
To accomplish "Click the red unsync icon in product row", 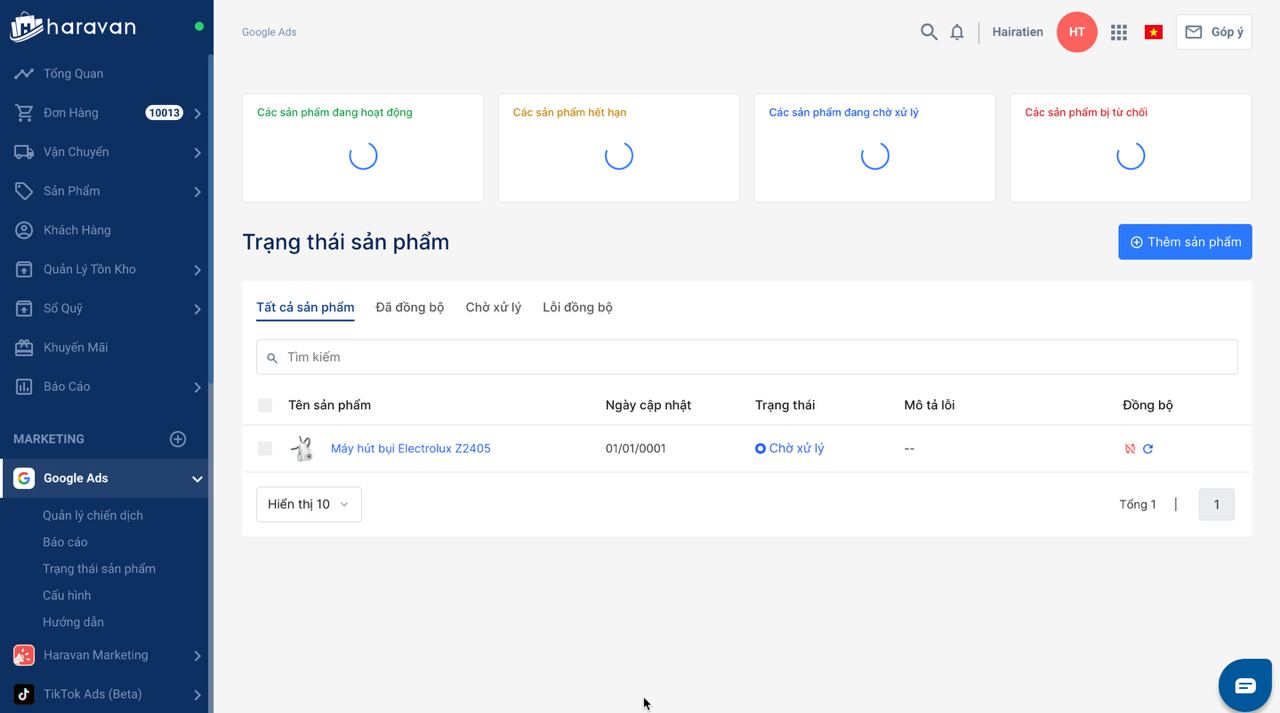I will click(x=1130, y=449).
